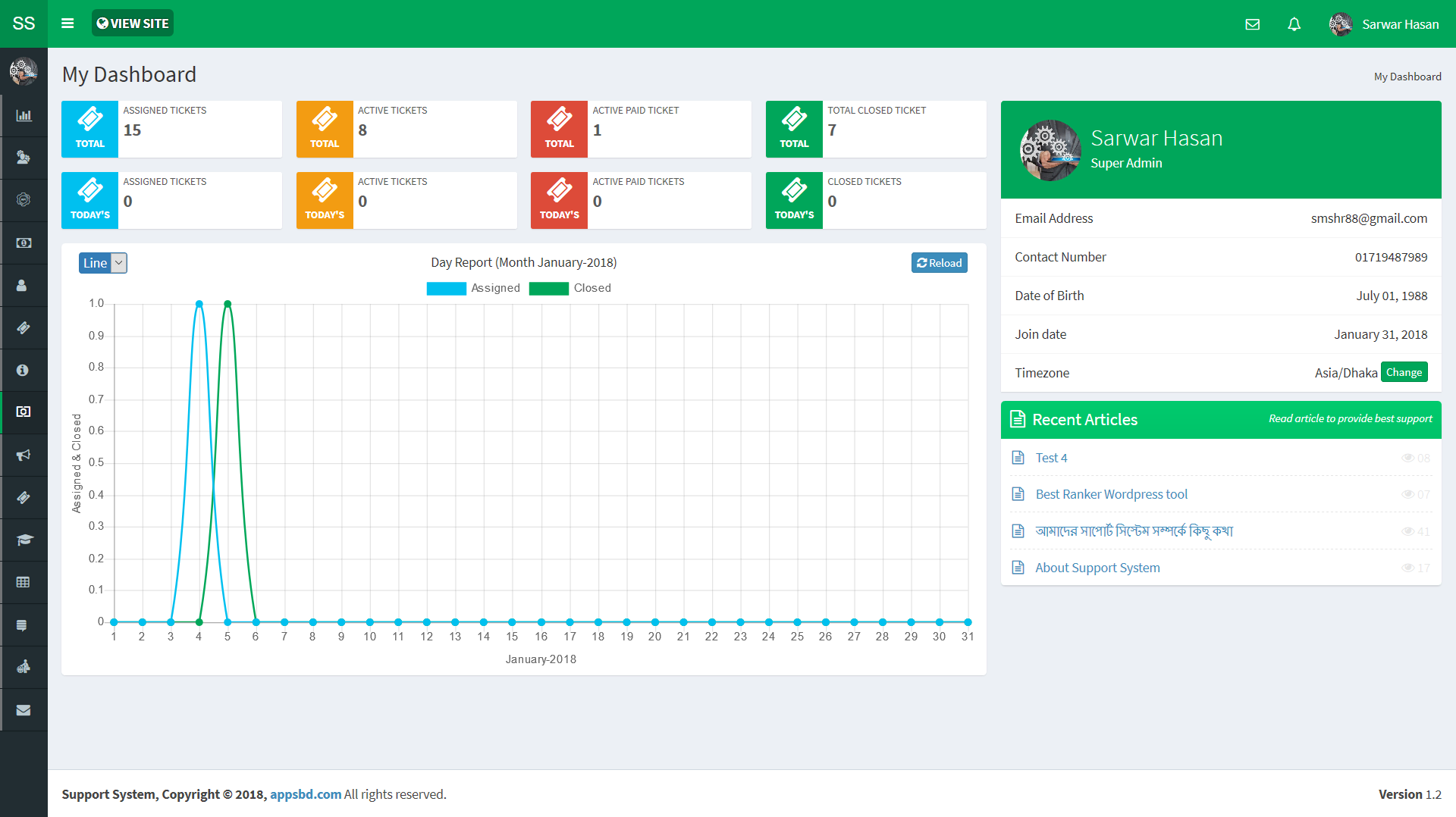Click the megaphone icon in sidebar
Screen dimensions: 1456x817
point(24,455)
